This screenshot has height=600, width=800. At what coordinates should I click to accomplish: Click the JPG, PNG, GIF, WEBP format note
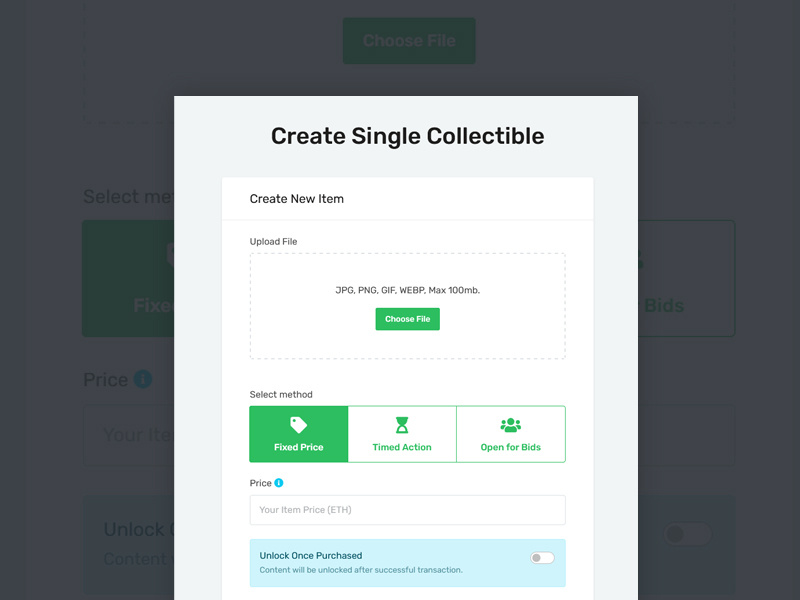(407, 290)
